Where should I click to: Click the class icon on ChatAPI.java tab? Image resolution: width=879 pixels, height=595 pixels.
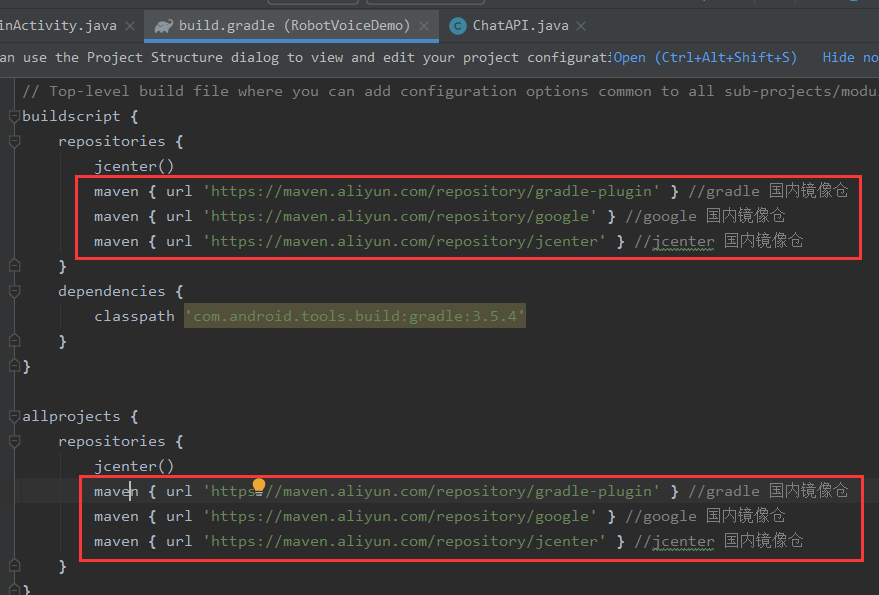point(458,26)
